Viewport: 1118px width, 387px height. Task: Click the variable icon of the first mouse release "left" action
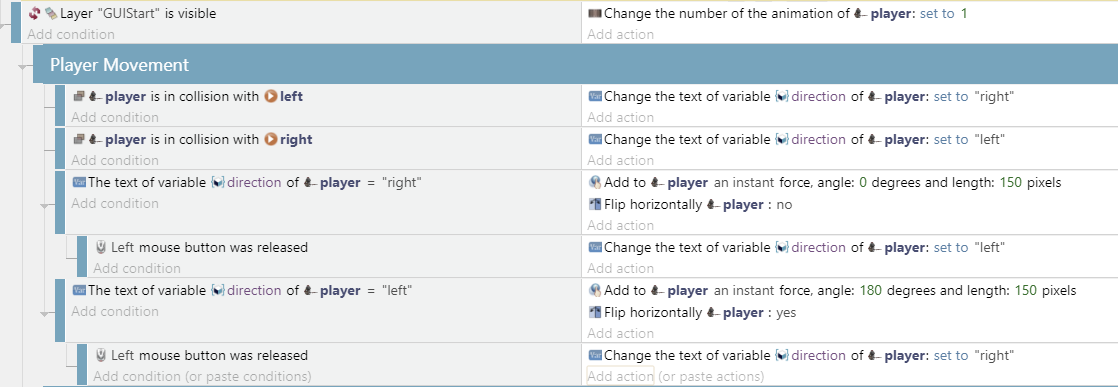tap(595, 247)
